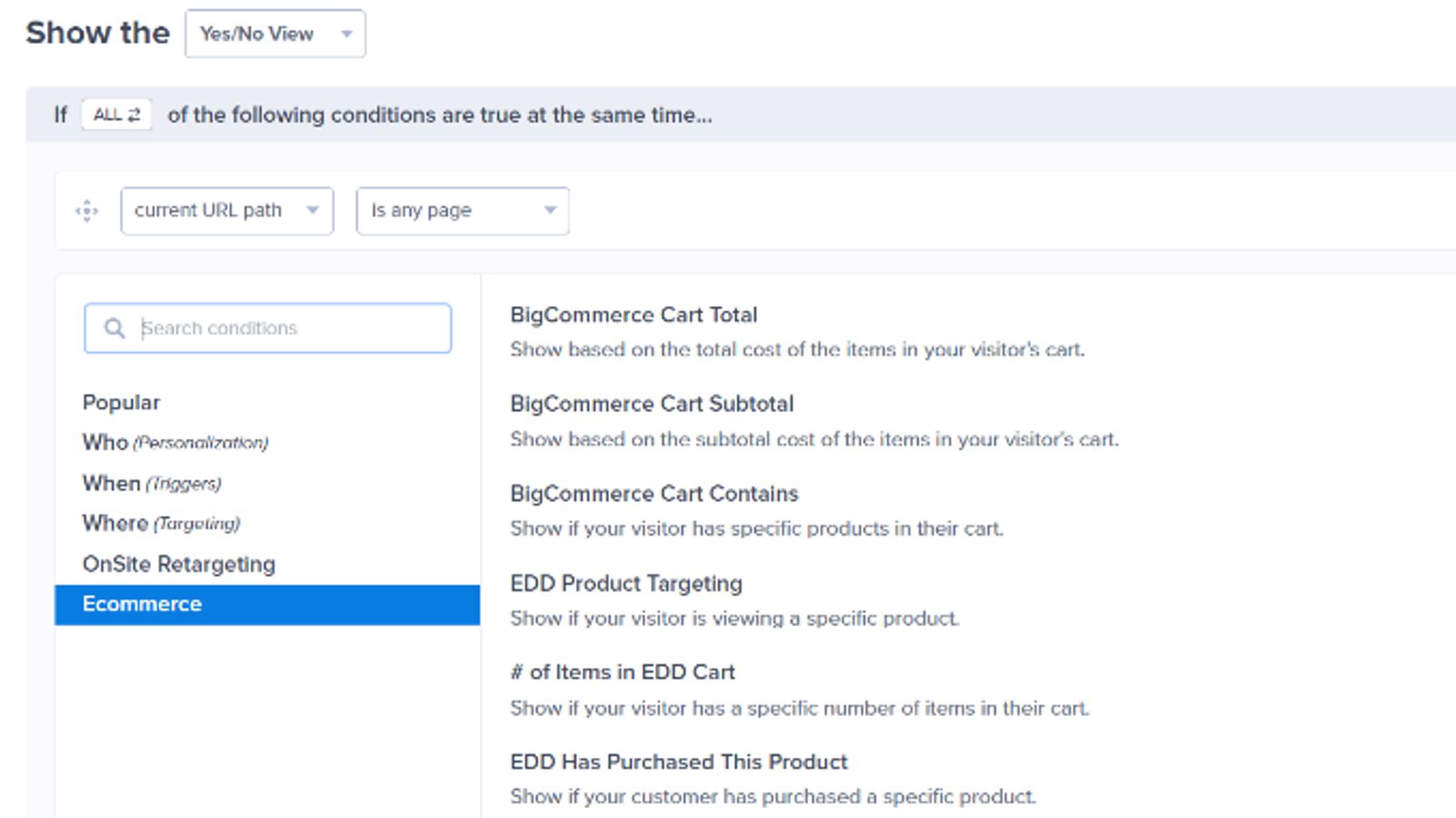Click the drag handle icon beside current URL path

(86, 211)
